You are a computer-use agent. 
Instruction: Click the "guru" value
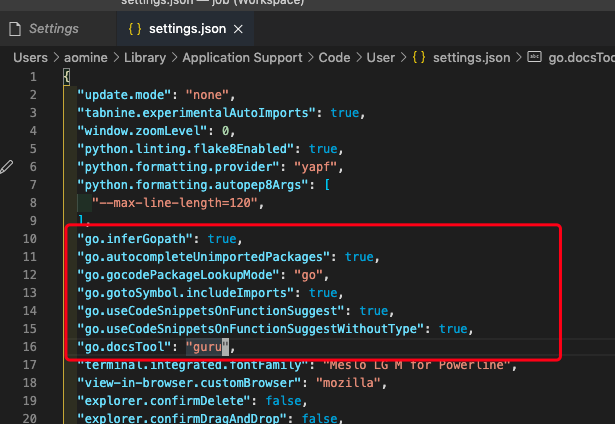coord(207,347)
